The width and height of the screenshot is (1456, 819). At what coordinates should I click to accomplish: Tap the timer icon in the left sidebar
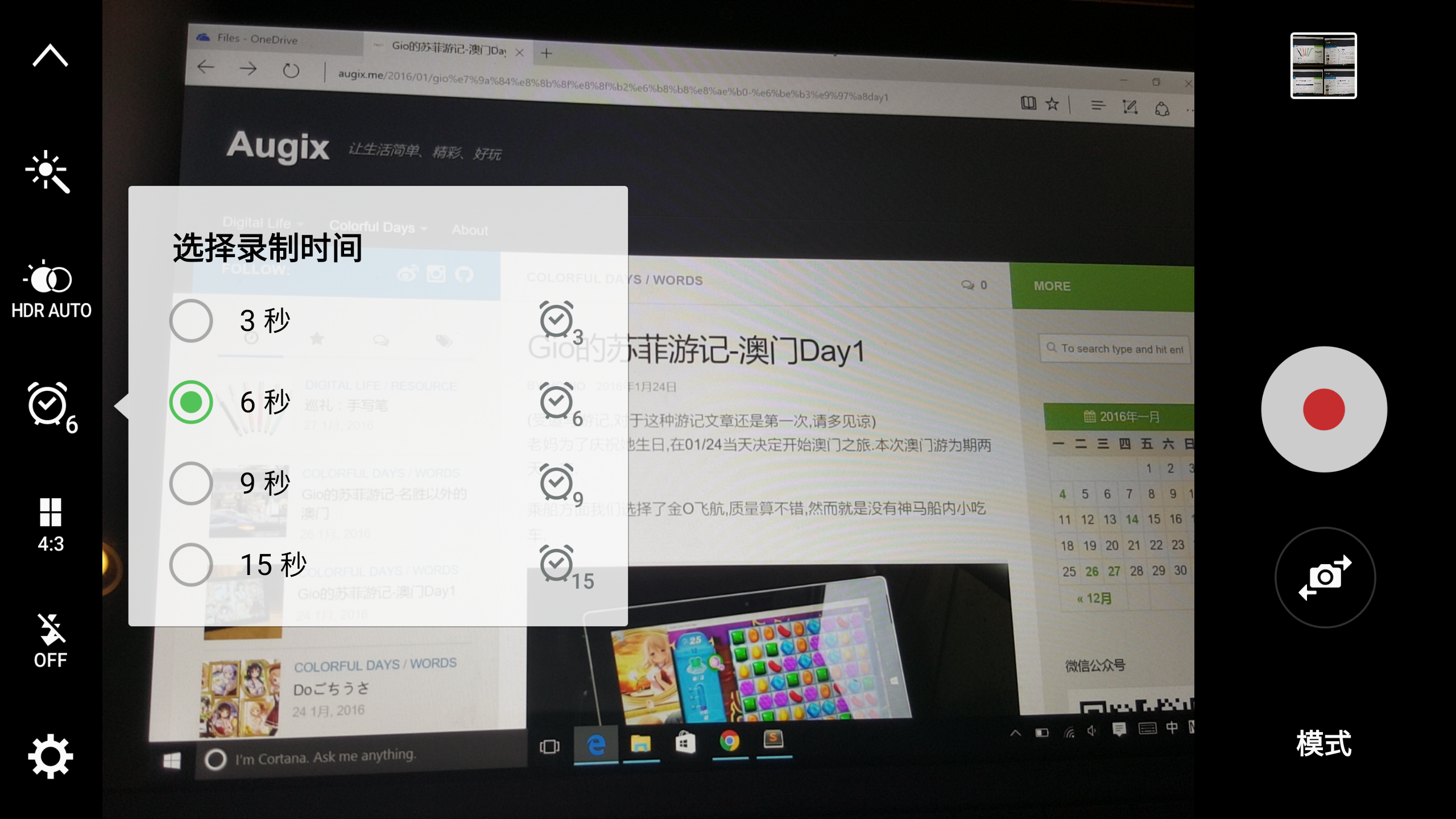click(52, 407)
